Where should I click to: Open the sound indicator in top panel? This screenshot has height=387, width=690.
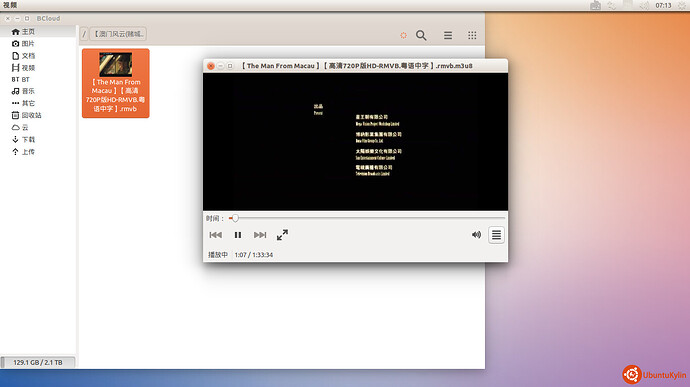[644, 5]
